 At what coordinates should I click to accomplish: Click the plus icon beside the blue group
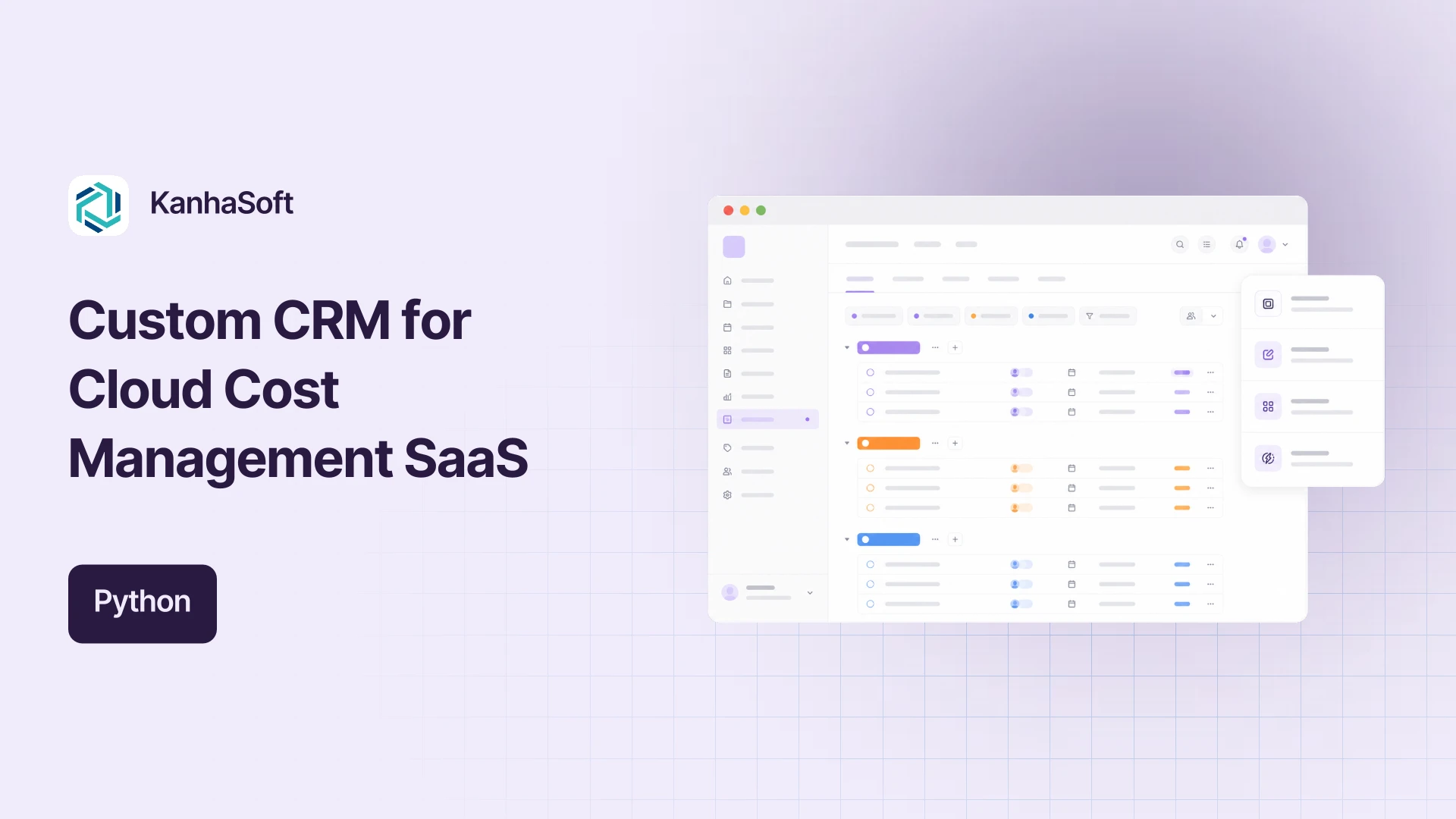click(955, 539)
